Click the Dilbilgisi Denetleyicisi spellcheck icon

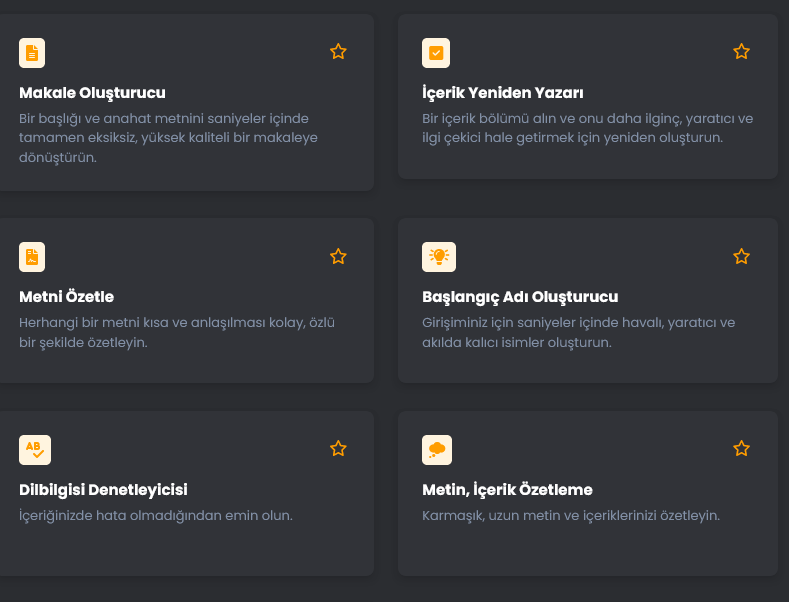(x=35, y=450)
